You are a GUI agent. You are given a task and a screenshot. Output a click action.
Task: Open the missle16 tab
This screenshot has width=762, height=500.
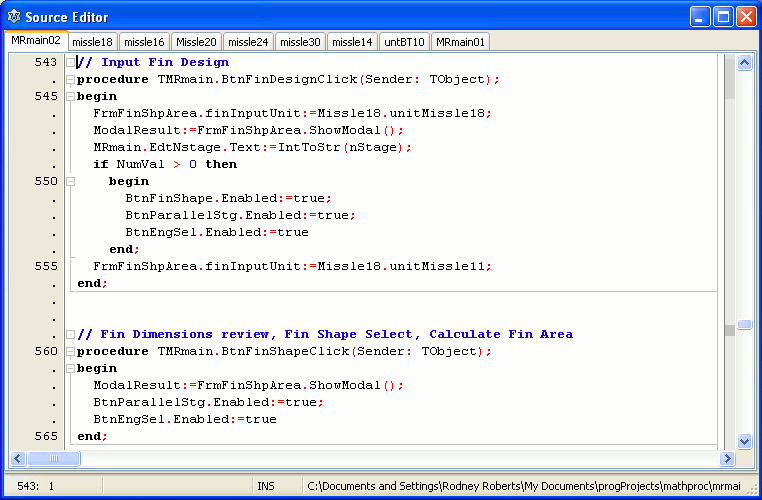(x=144, y=41)
